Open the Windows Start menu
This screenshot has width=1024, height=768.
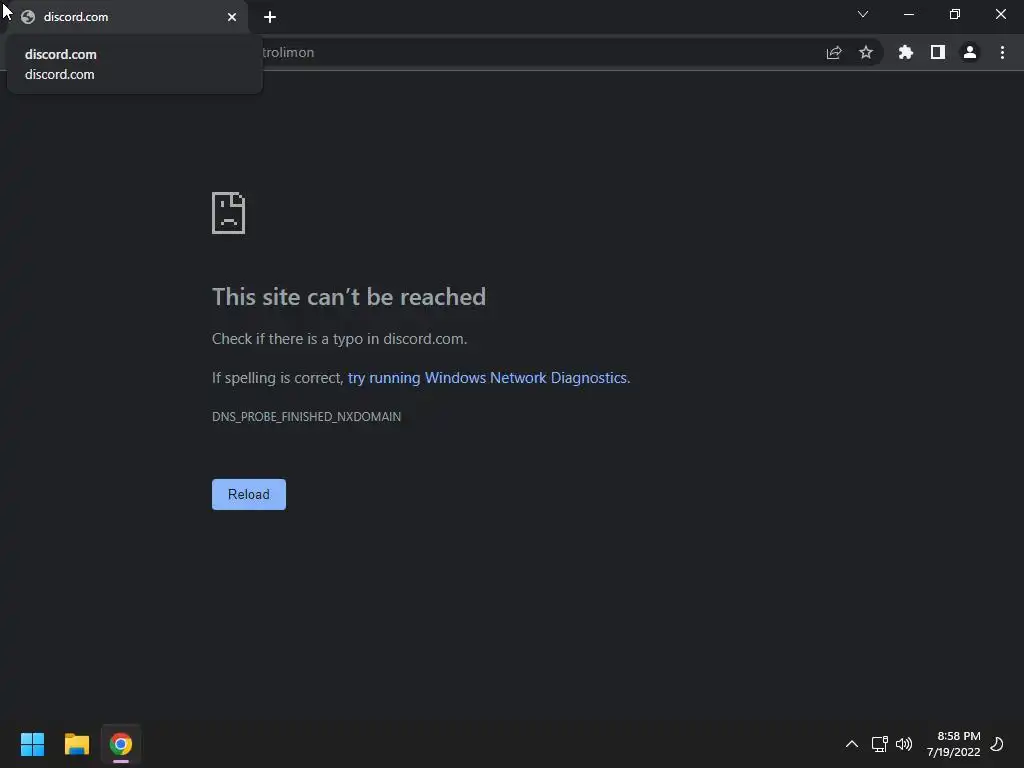33,744
